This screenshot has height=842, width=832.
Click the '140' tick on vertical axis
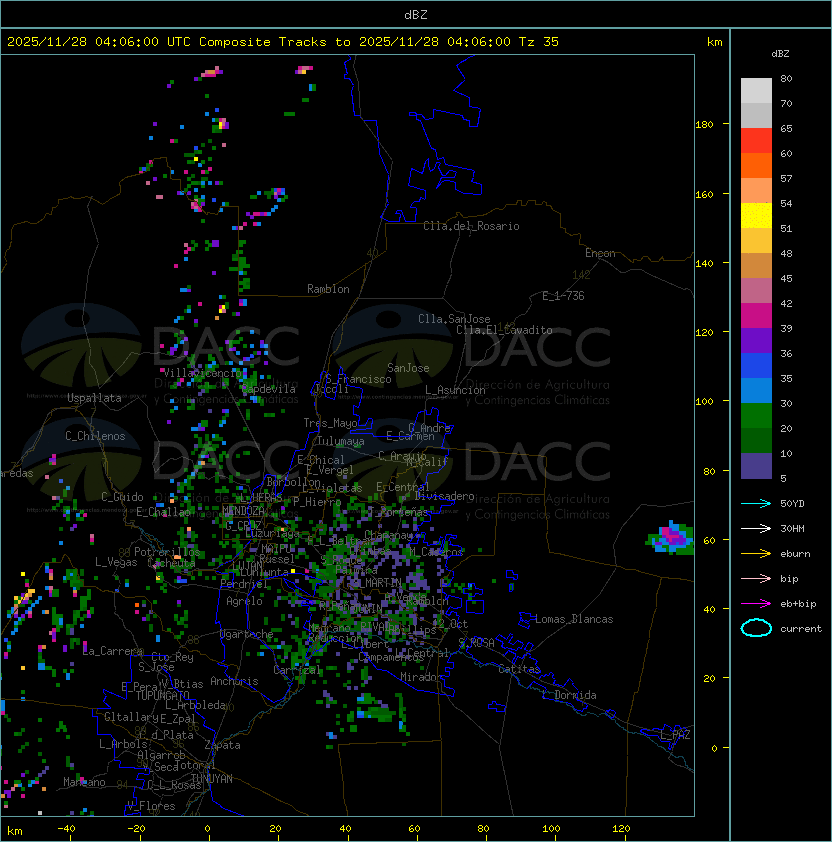(704, 264)
